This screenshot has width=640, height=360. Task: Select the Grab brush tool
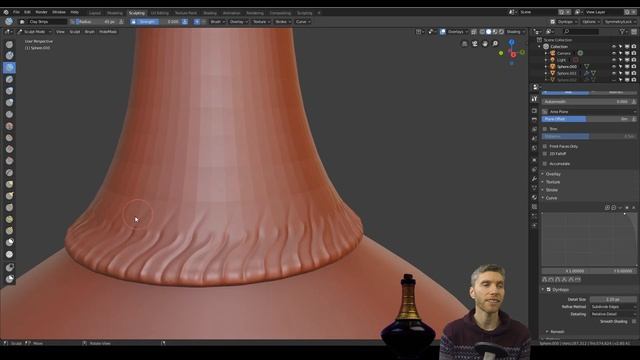9,184
